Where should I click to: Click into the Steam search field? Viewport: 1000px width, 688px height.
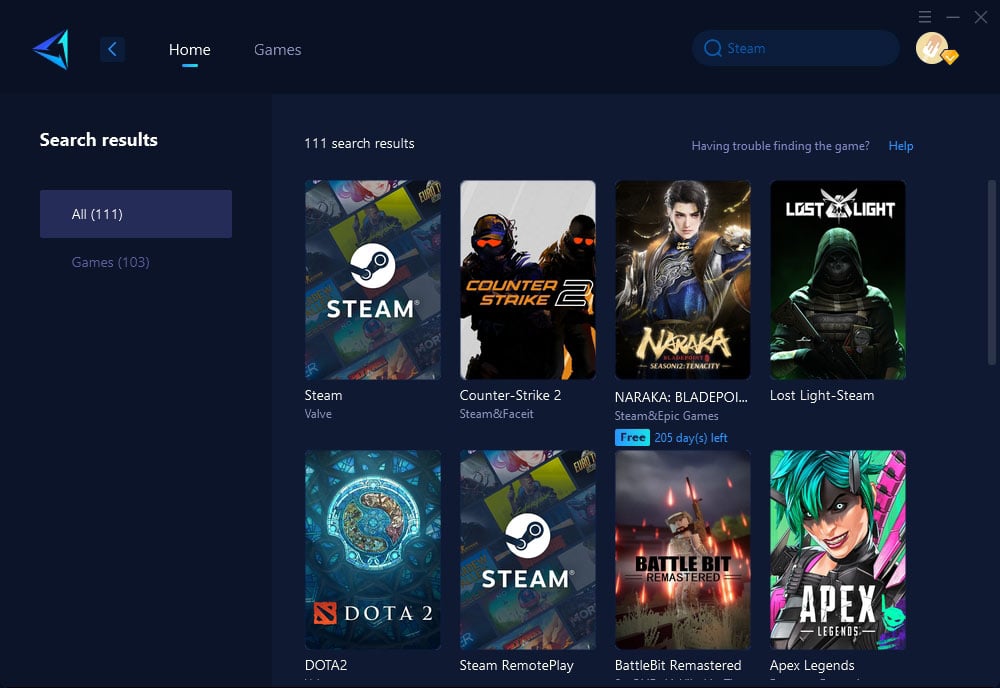click(795, 48)
